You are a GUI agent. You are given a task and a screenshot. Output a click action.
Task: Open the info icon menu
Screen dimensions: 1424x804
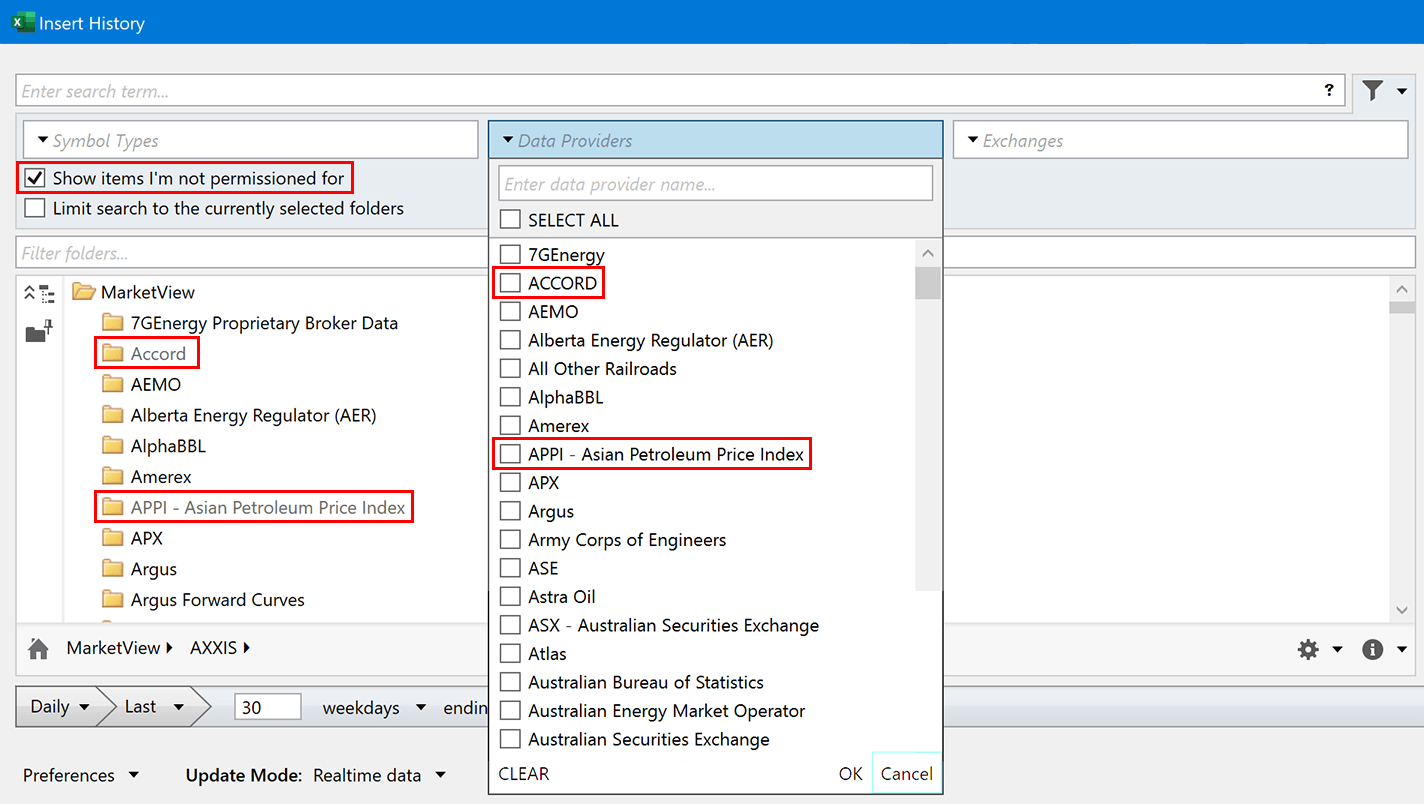click(x=1373, y=649)
